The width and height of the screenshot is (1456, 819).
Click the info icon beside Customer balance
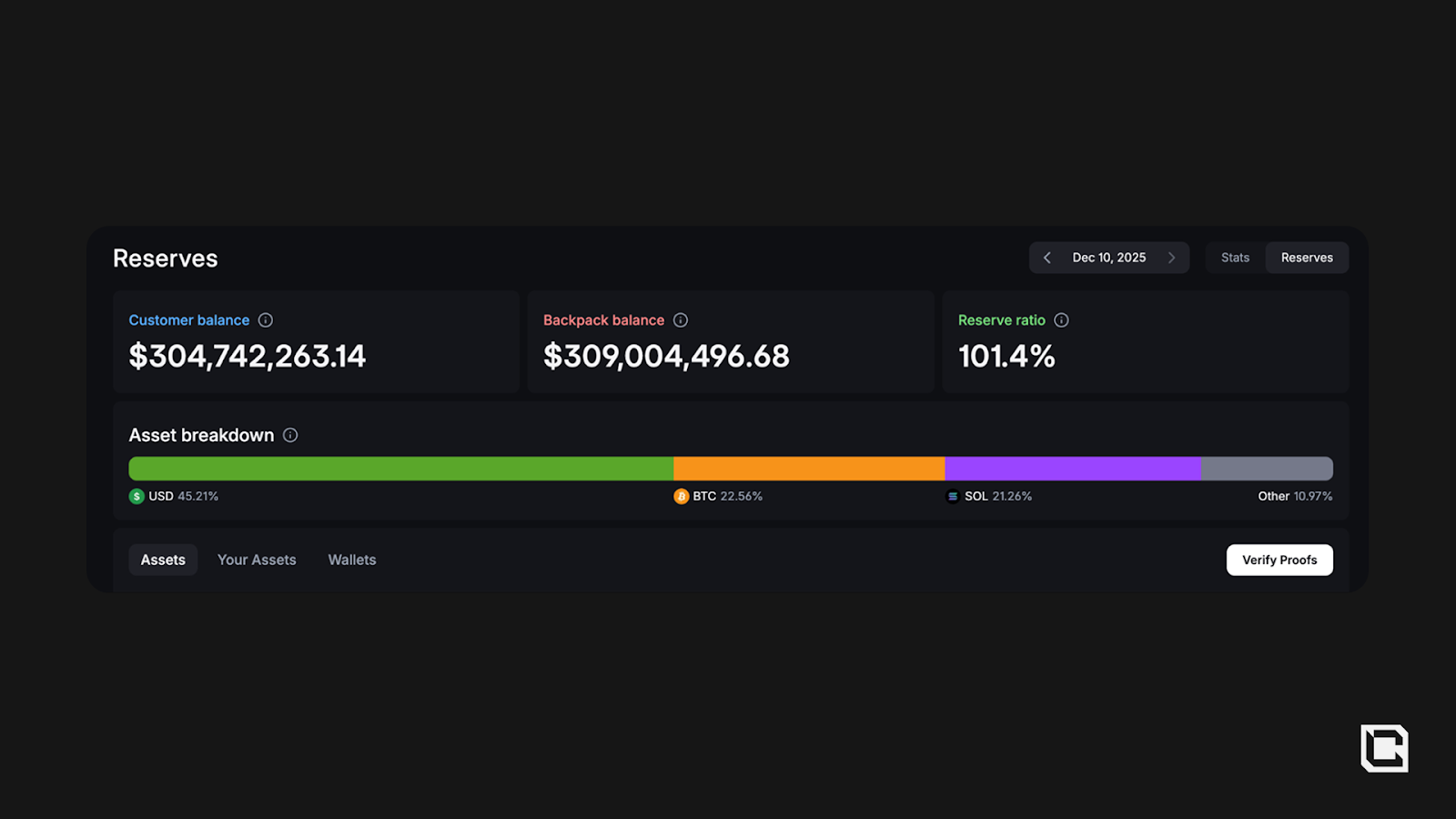click(x=266, y=320)
